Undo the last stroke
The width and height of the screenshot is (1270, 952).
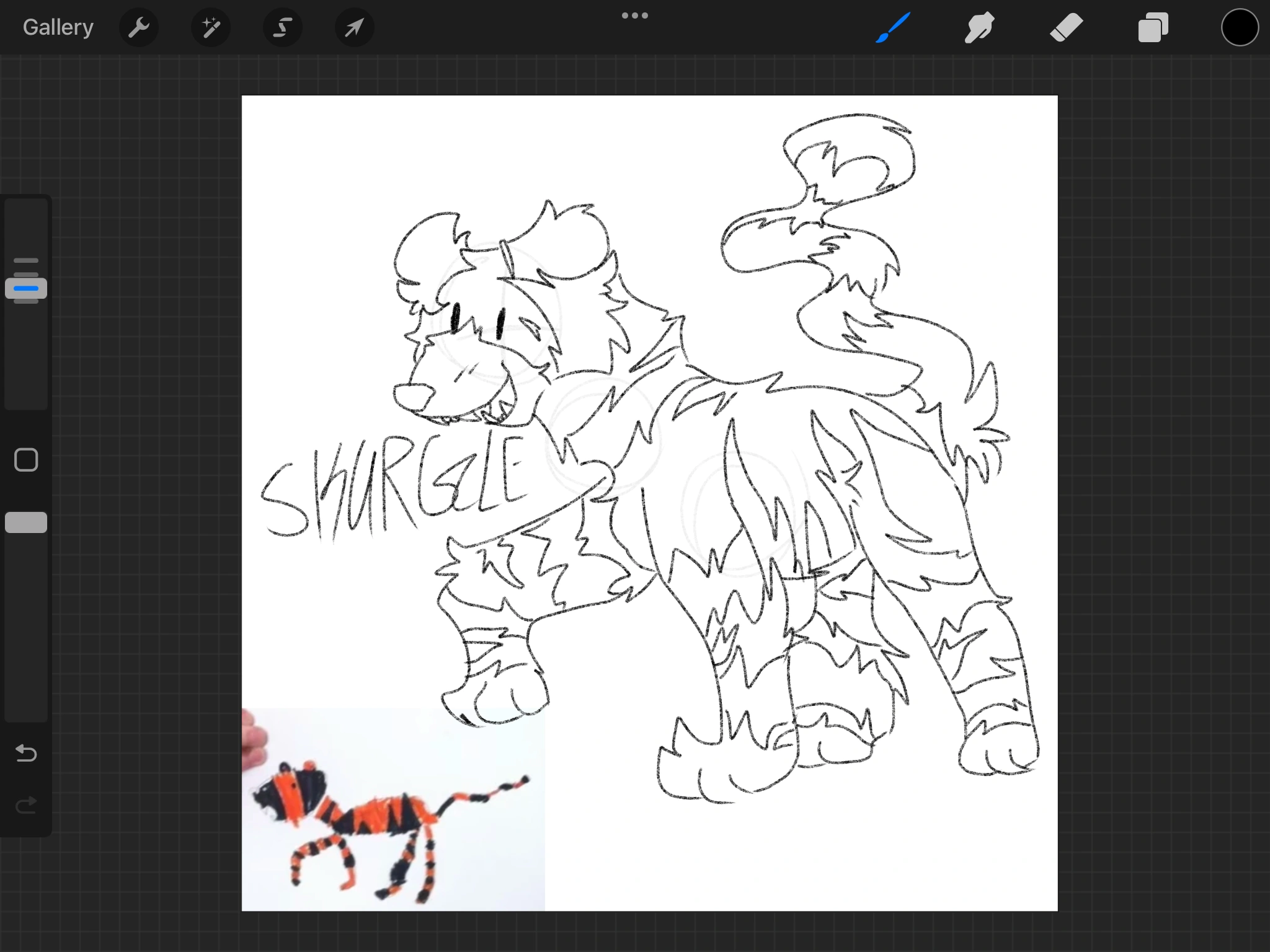tap(26, 753)
